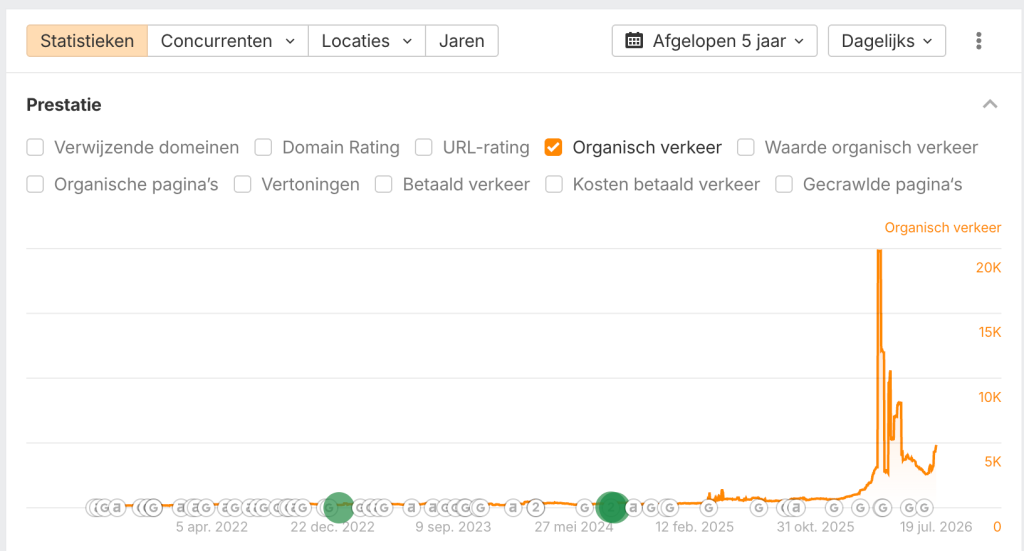Click the G update marker near 12 feb. 2025

click(709, 507)
